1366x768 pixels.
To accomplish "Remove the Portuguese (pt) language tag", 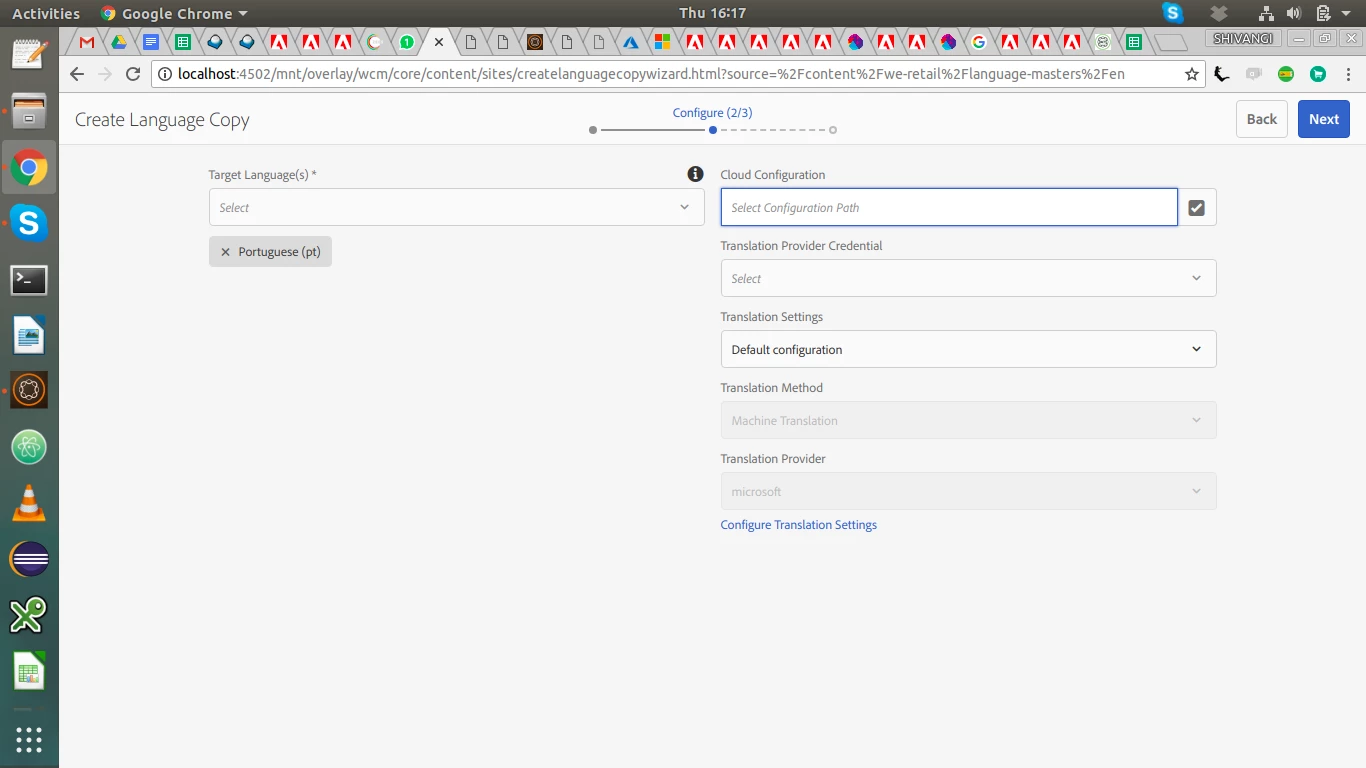I will [x=225, y=252].
